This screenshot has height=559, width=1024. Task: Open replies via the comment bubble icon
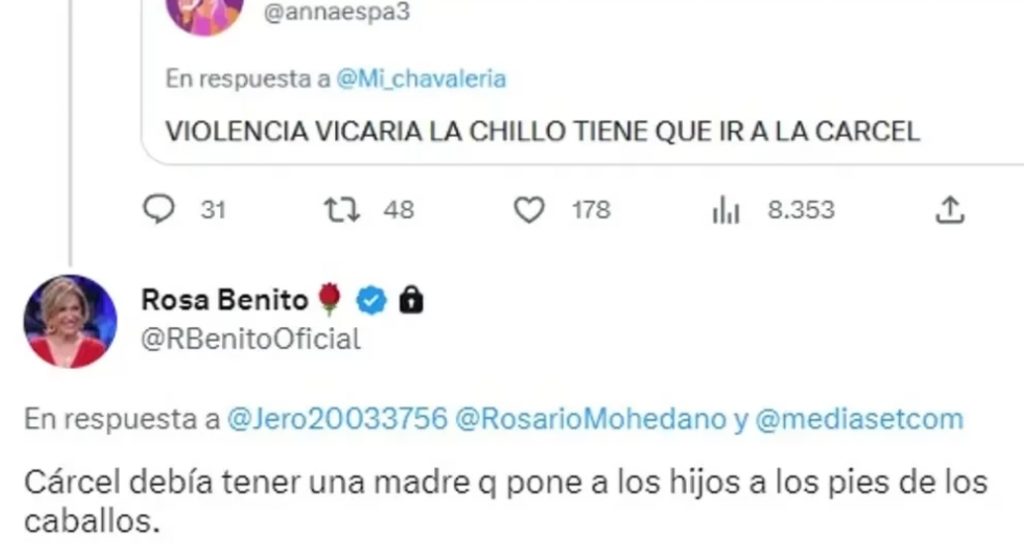click(x=159, y=210)
